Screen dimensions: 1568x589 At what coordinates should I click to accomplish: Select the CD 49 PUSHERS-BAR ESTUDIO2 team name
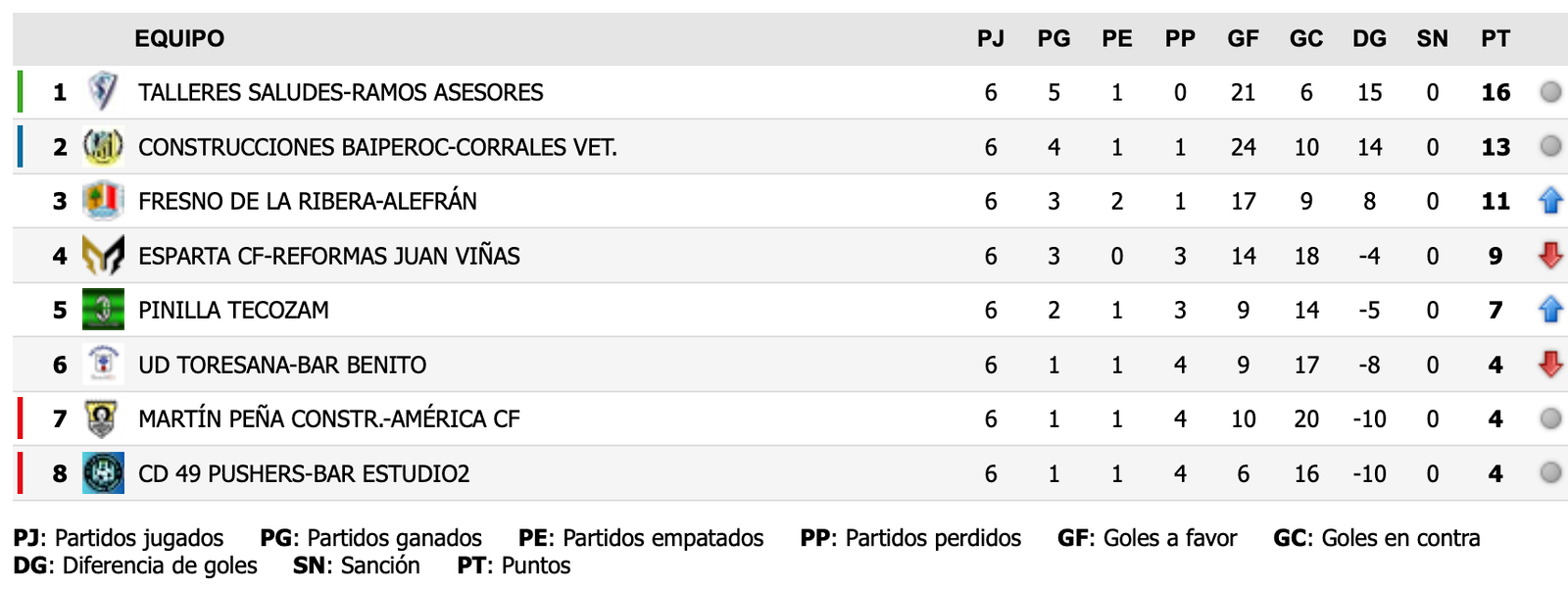[304, 473]
